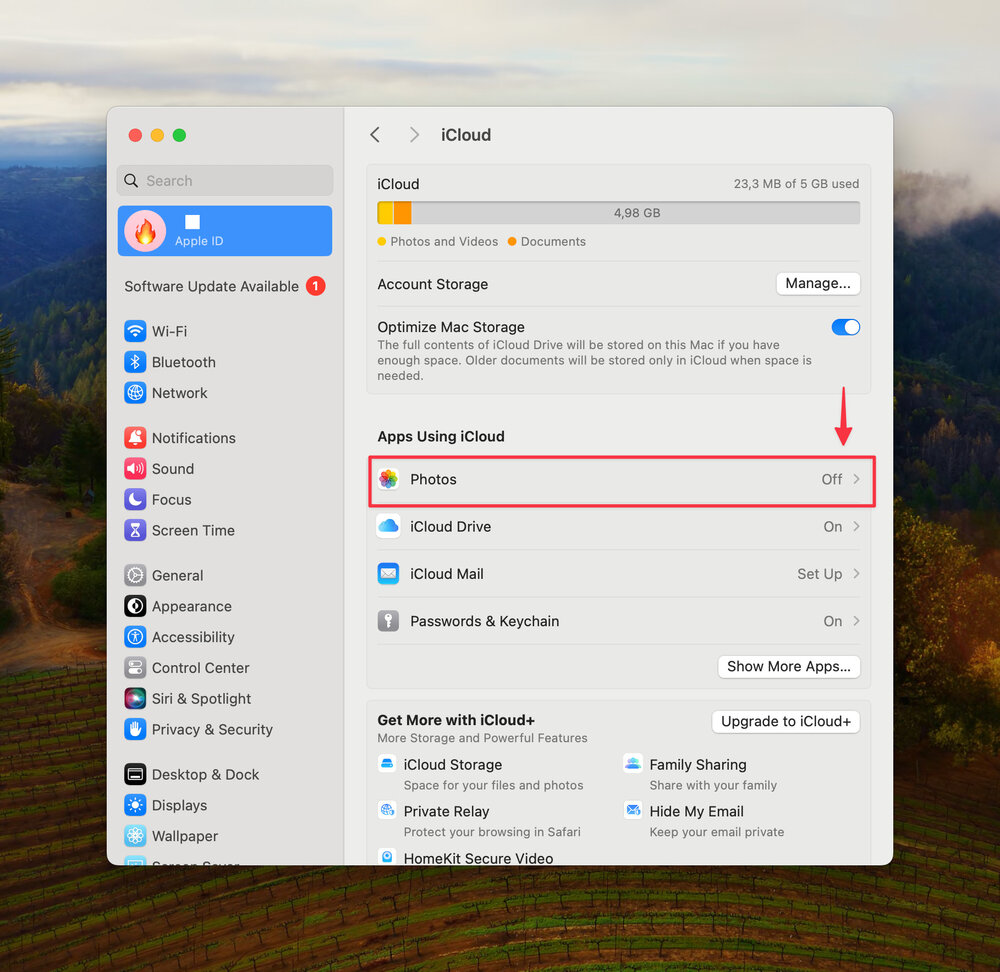Select Sound in the sidebar
Image resolution: width=1000 pixels, height=972 pixels.
pos(224,469)
